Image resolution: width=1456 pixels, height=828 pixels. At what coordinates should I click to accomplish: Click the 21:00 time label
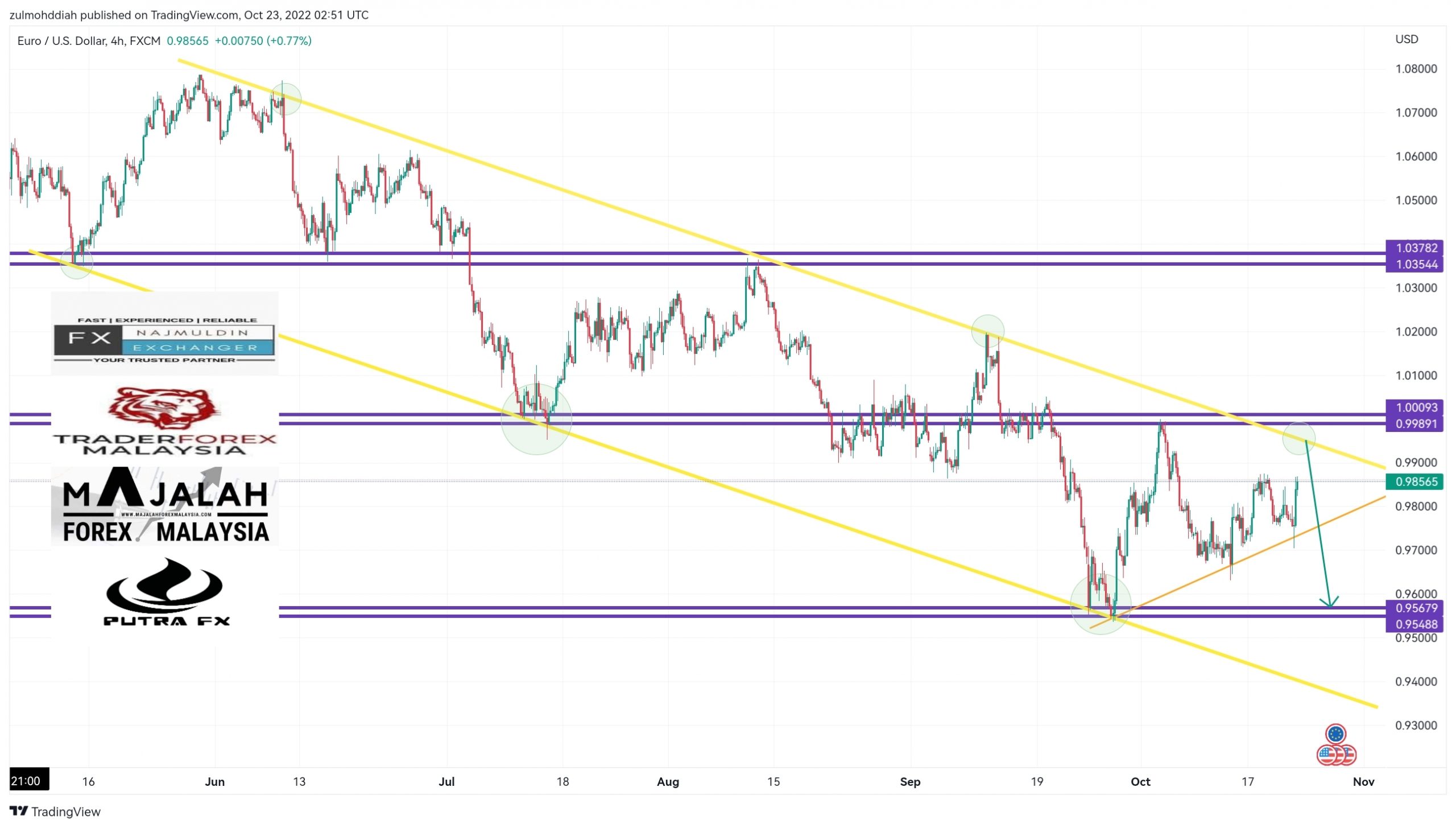(28, 781)
